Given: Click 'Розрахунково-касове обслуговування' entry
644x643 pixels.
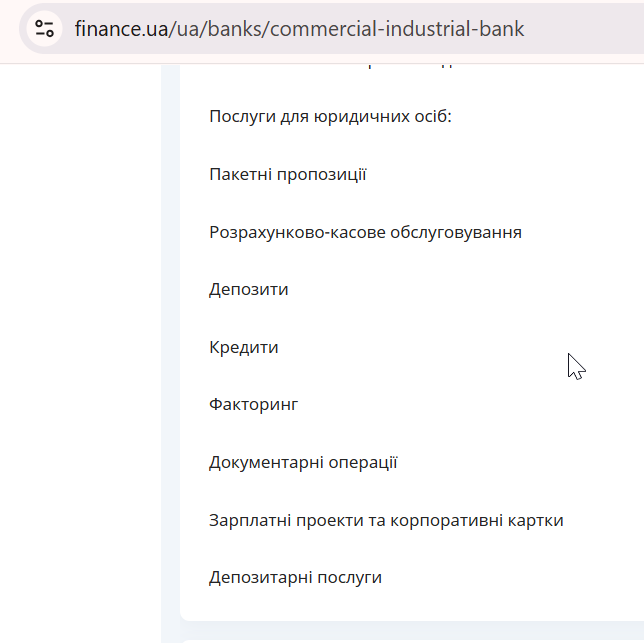Looking at the screenshot, I should tap(366, 232).
